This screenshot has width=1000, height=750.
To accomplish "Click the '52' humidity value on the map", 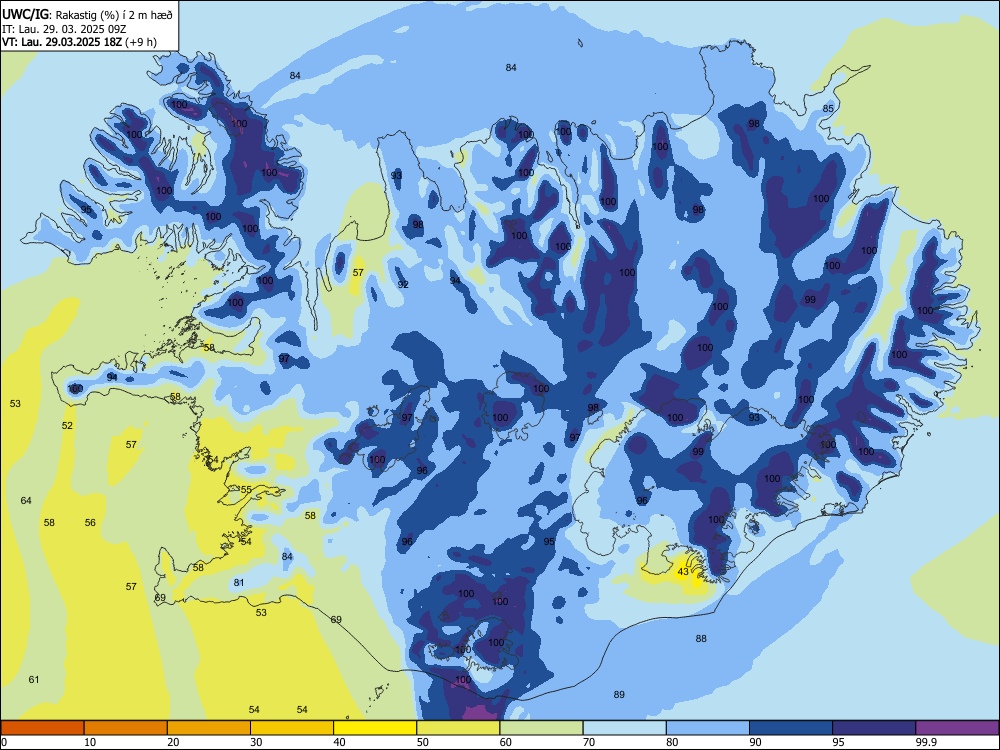I will (x=68, y=425).
